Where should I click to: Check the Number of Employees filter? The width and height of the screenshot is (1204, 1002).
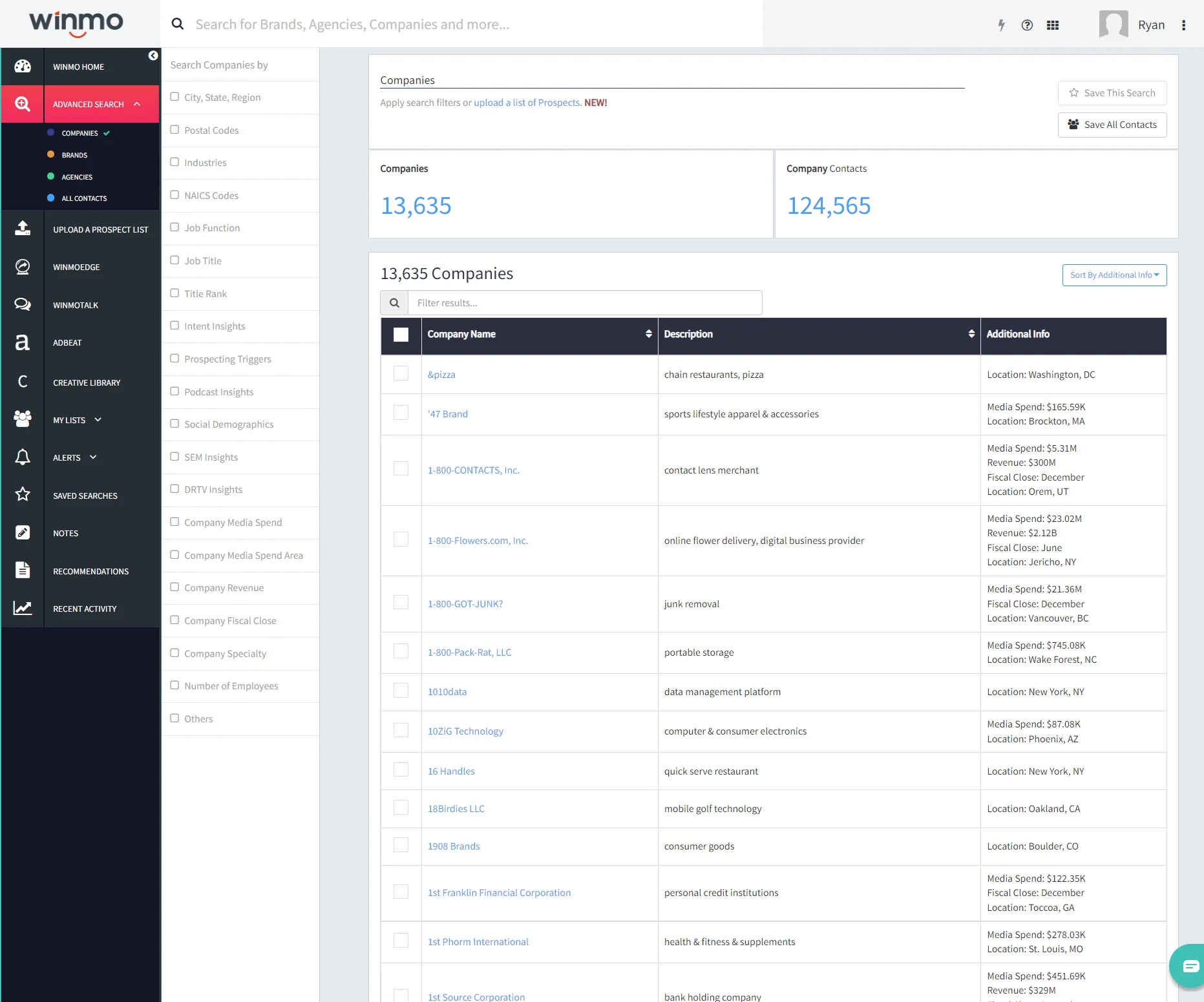coord(174,685)
